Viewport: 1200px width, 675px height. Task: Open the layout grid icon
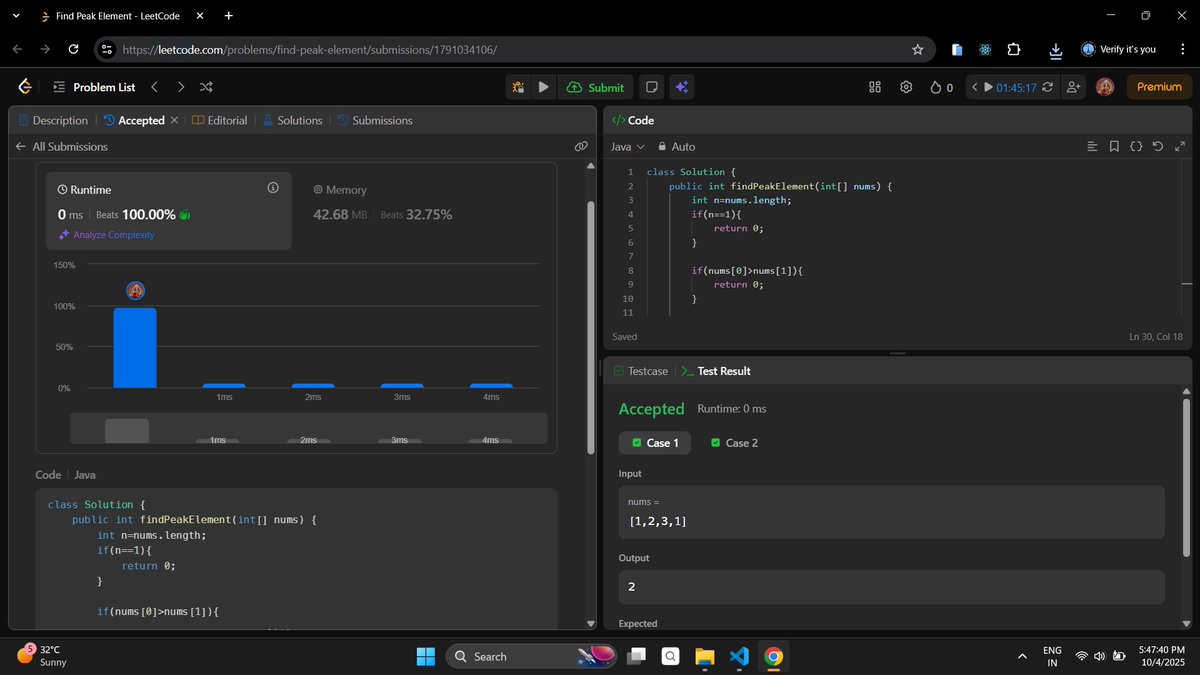point(875,87)
